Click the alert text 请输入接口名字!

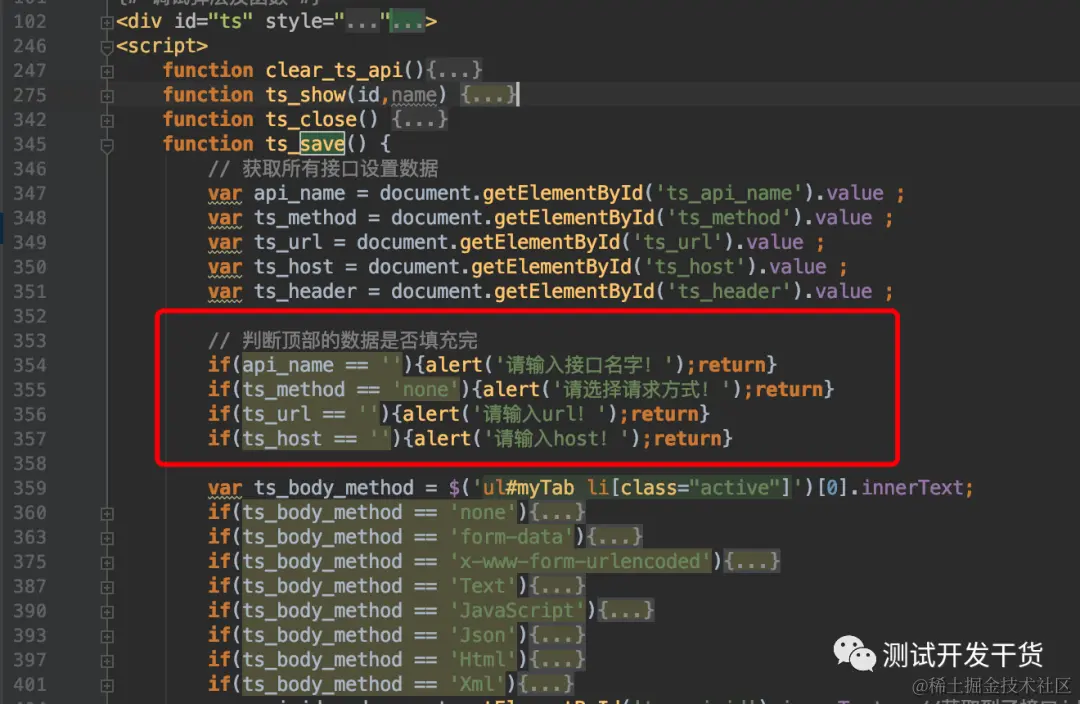pos(585,365)
